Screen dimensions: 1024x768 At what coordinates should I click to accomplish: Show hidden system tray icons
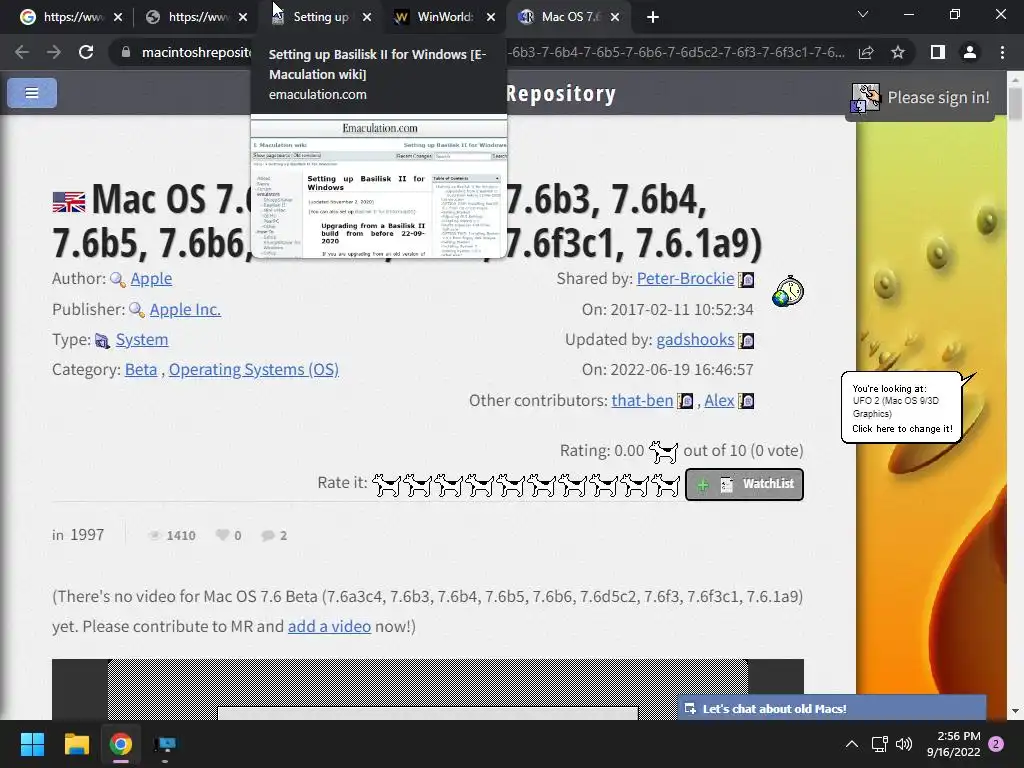(852, 744)
